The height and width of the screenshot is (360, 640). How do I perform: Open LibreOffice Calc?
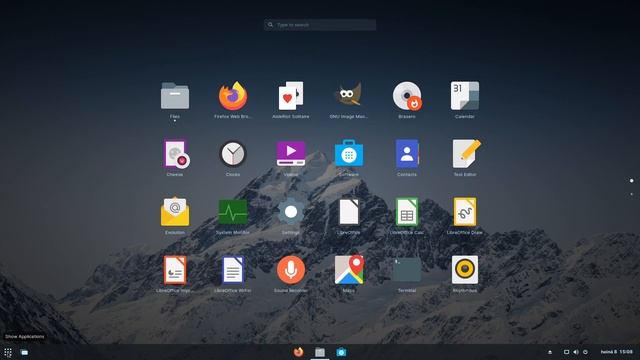407,212
